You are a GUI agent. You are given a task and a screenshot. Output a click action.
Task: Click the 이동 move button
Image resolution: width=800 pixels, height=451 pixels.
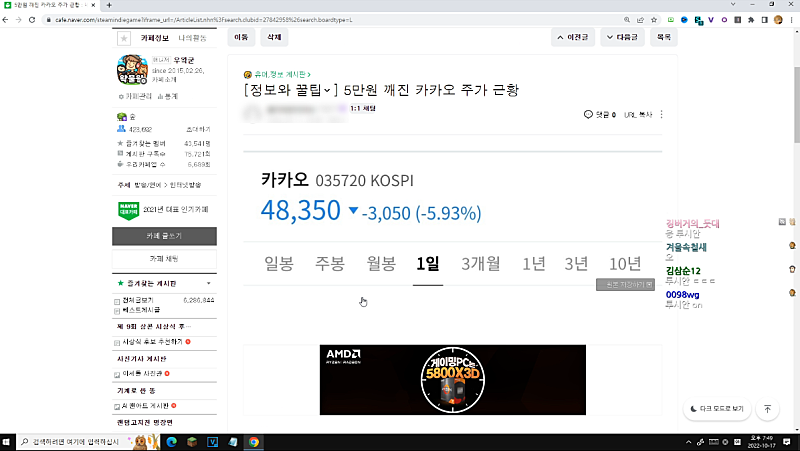[241, 37]
